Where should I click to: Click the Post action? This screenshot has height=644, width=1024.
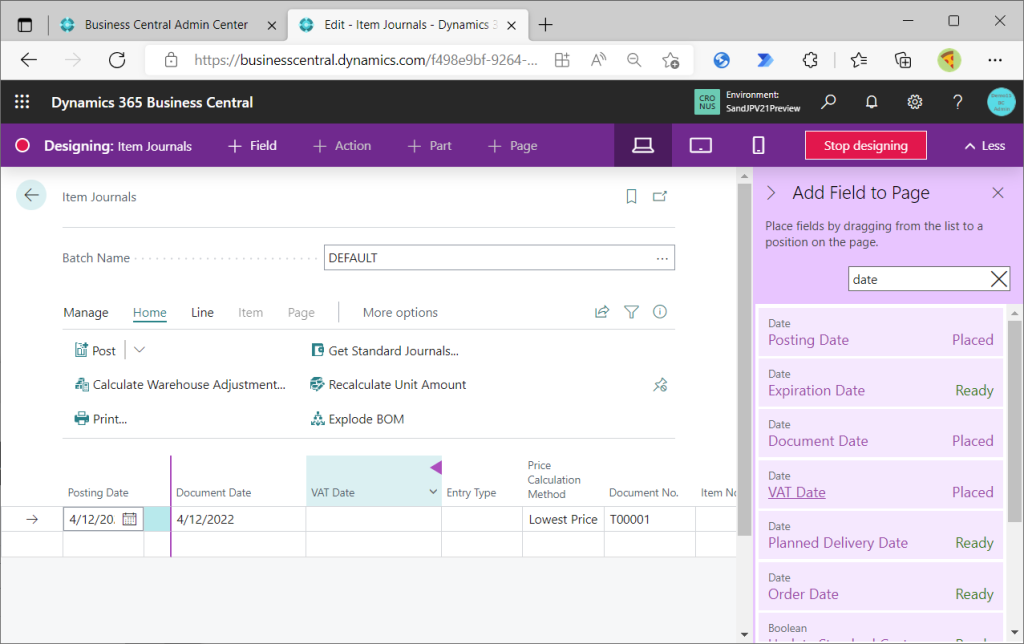coord(95,351)
